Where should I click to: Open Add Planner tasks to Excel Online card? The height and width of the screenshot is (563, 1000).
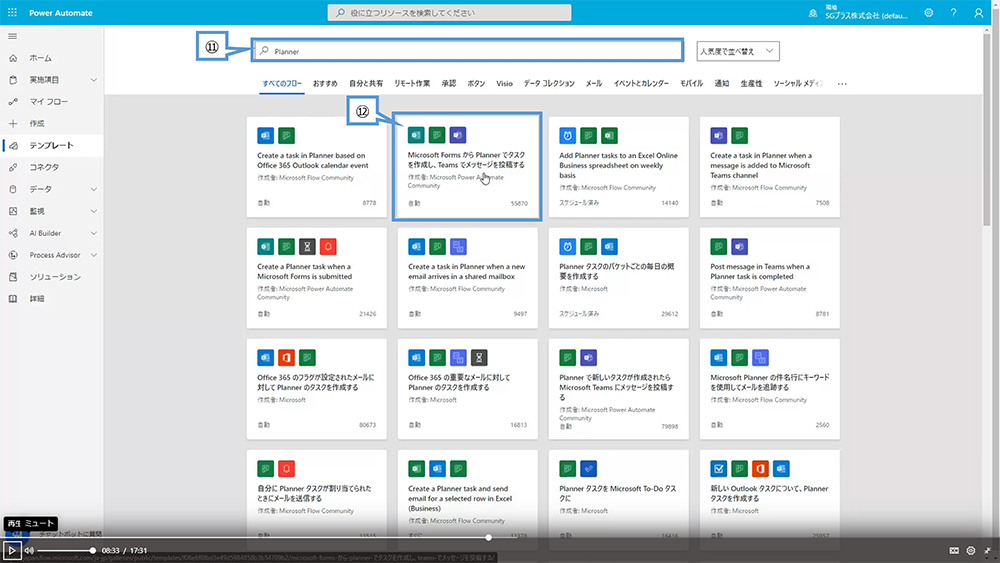click(619, 167)
